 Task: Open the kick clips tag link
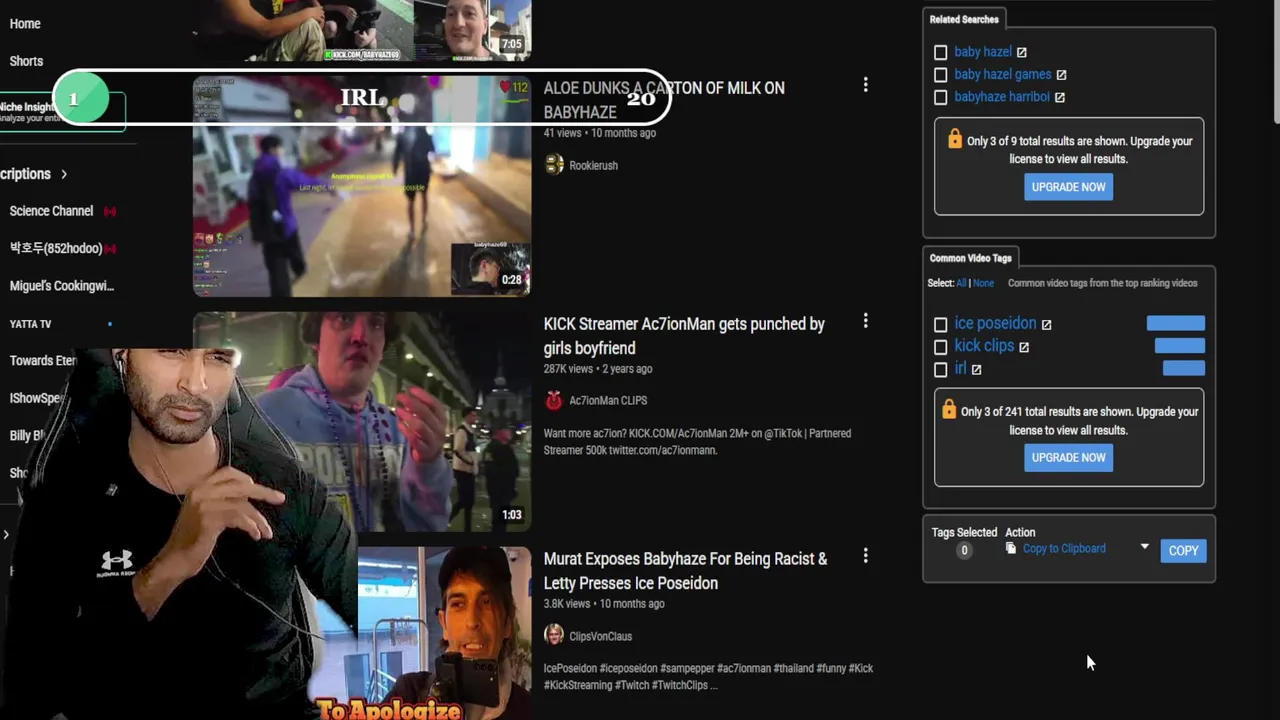[984, 346]
